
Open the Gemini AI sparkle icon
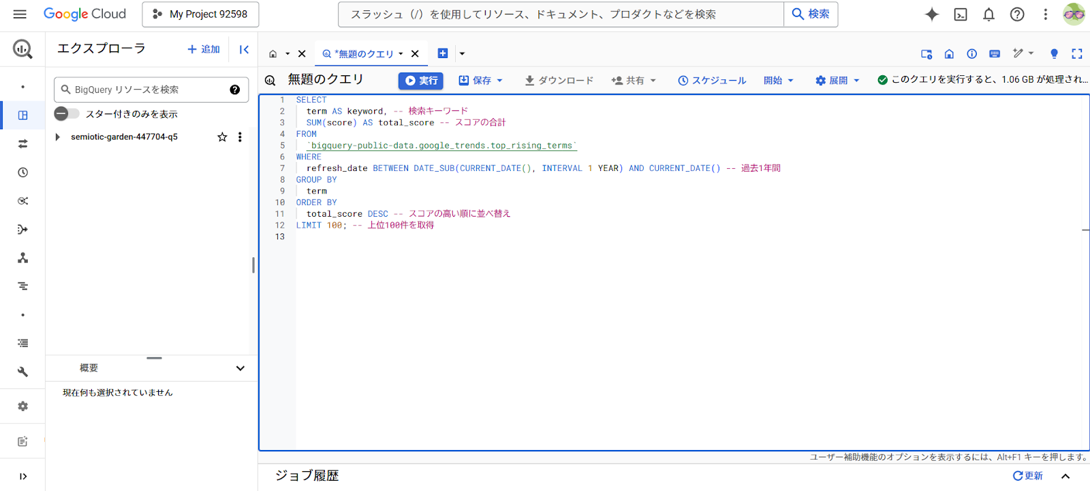tap(932, 15)
